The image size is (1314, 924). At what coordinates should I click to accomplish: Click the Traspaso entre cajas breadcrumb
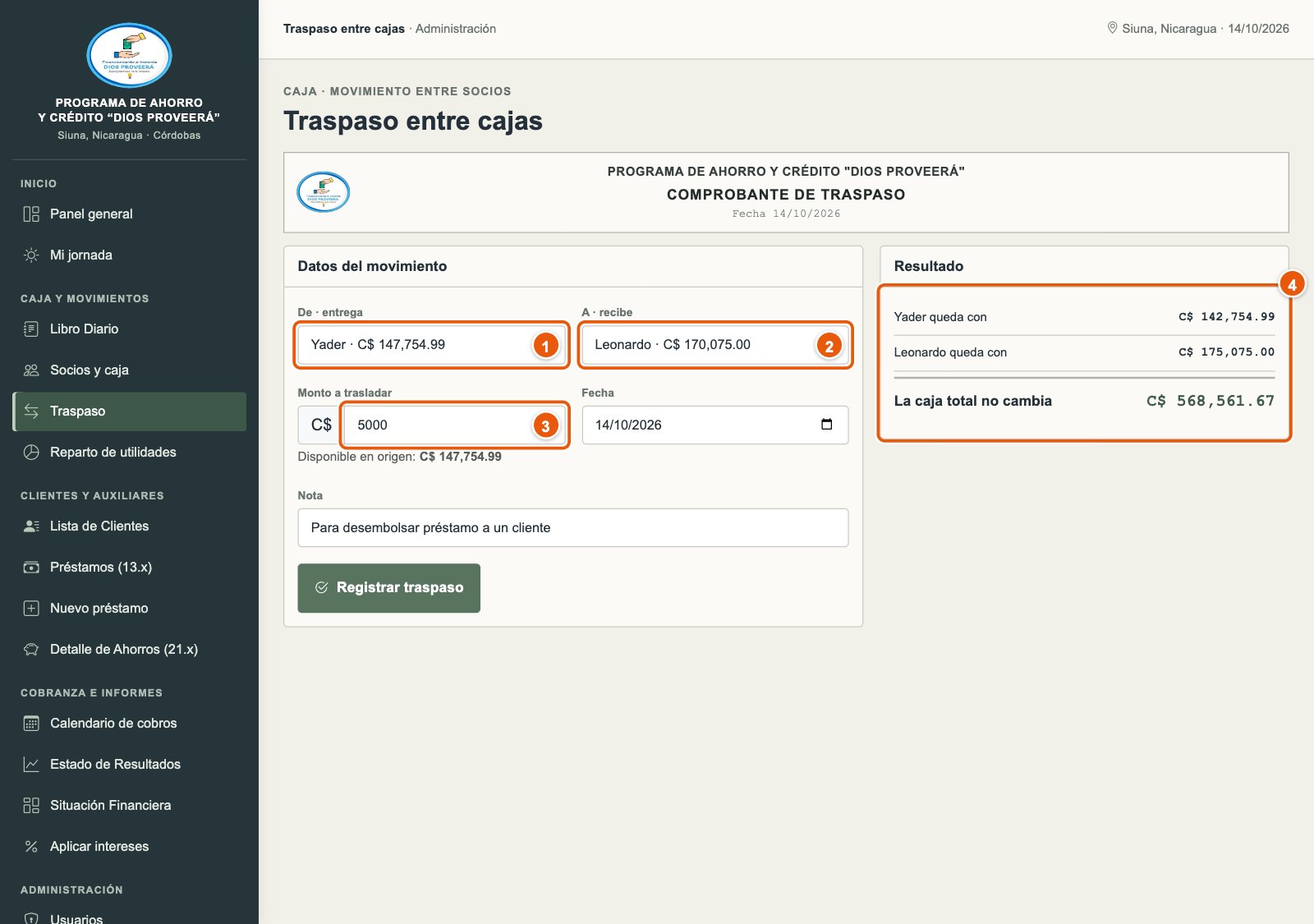click(x=343, y=29)
